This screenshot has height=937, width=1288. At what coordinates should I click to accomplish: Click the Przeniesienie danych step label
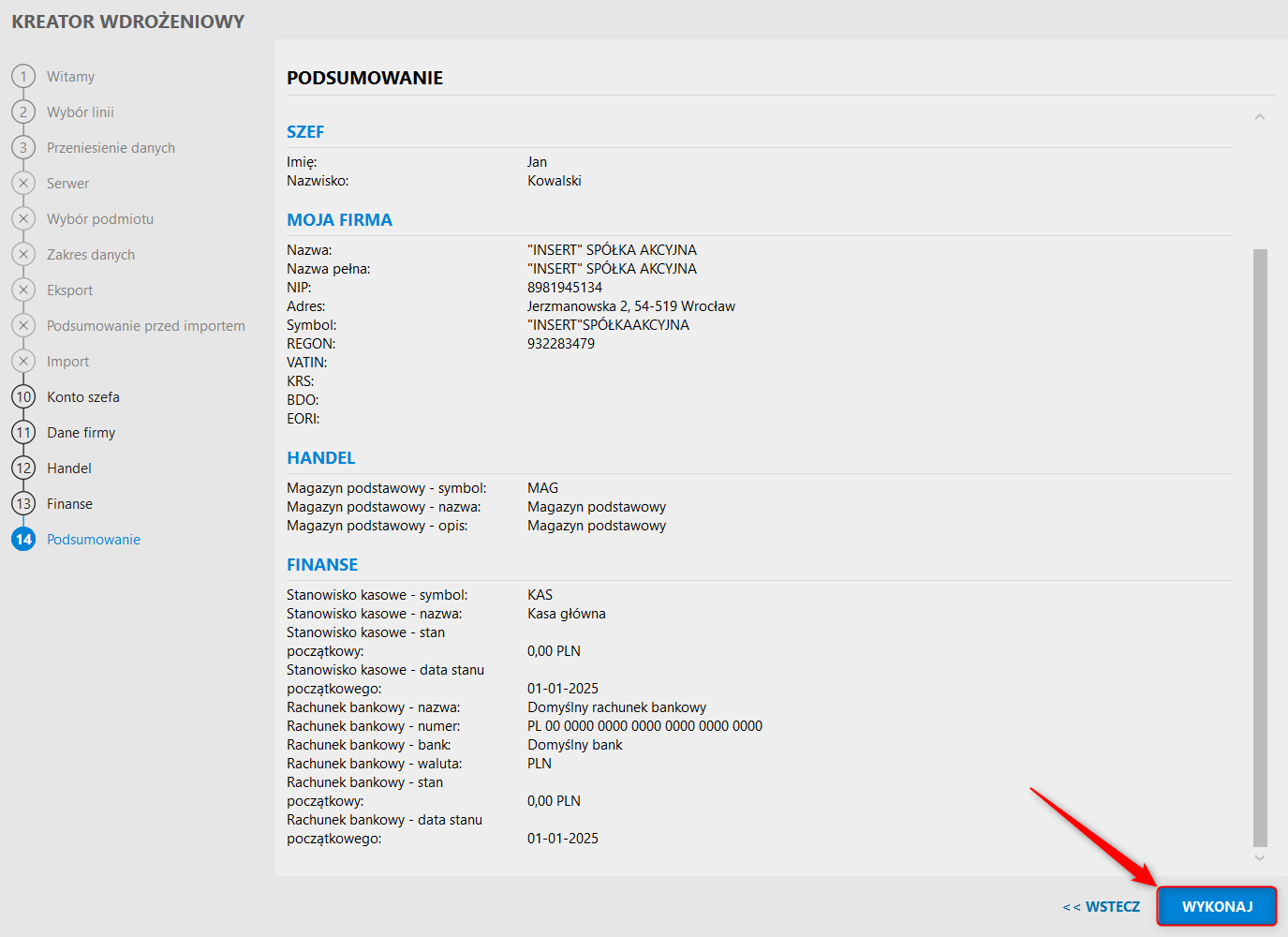[x=111, y=148]
